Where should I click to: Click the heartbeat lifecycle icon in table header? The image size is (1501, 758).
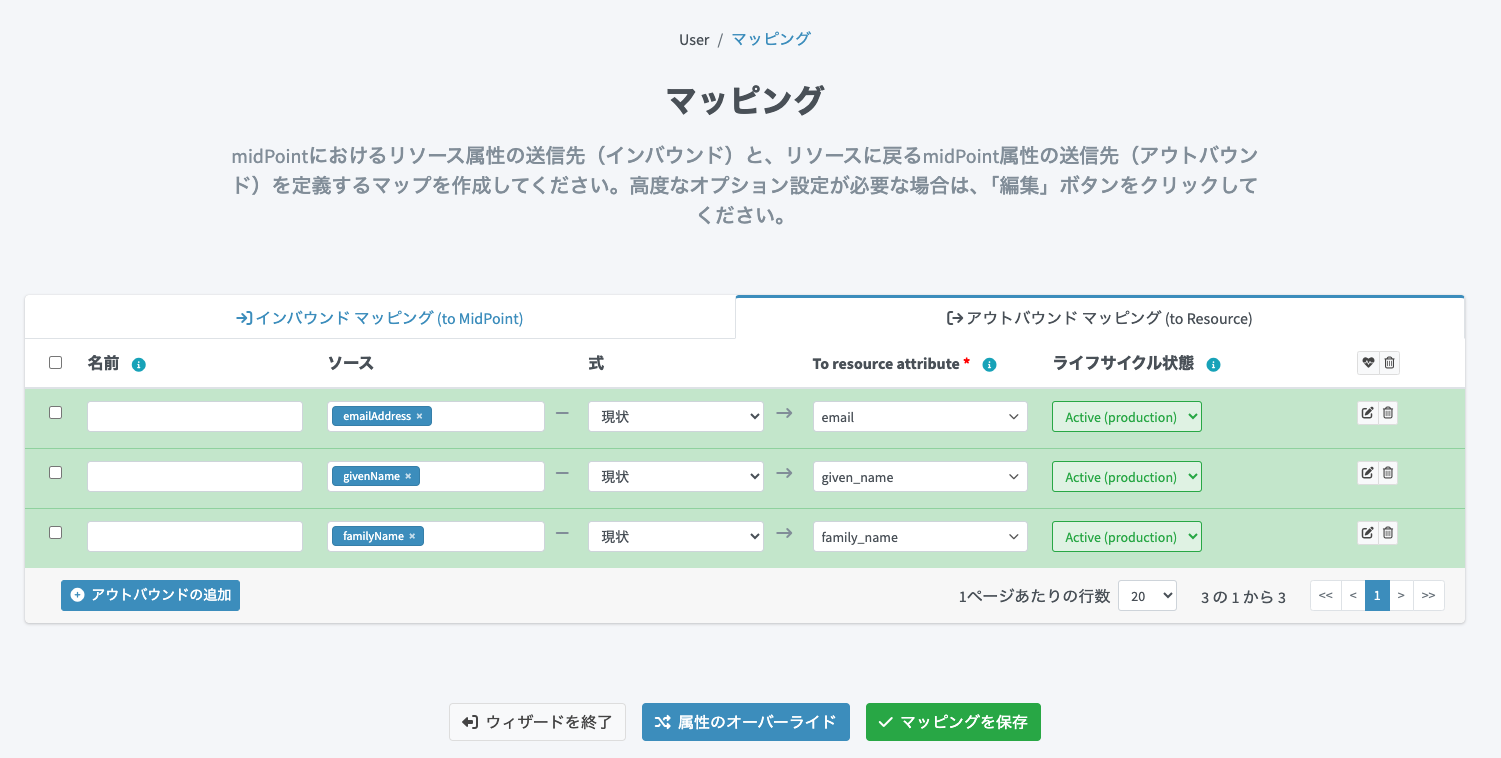coord(1368,363)
